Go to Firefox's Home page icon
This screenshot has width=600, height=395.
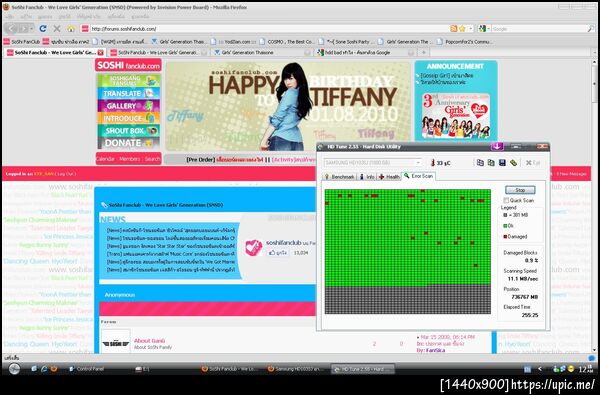pos(71,29)
